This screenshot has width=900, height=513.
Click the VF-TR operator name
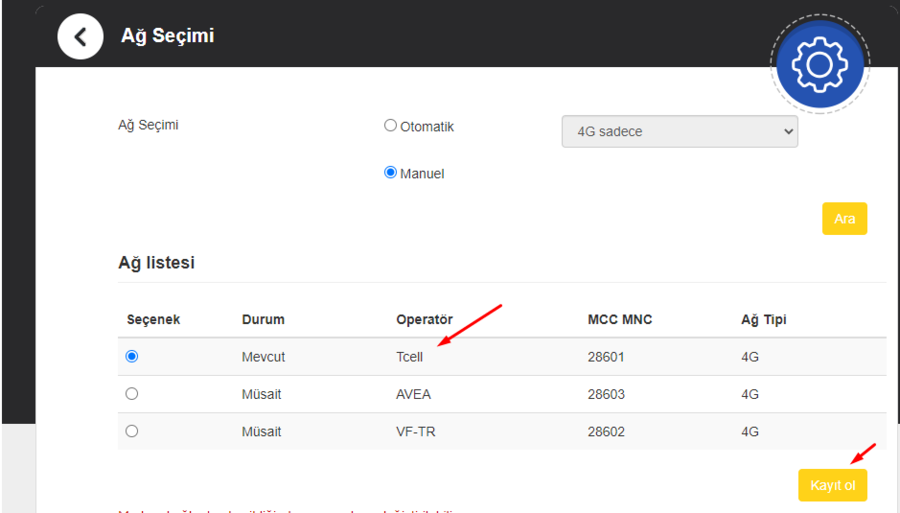click(x=416, y=432)
